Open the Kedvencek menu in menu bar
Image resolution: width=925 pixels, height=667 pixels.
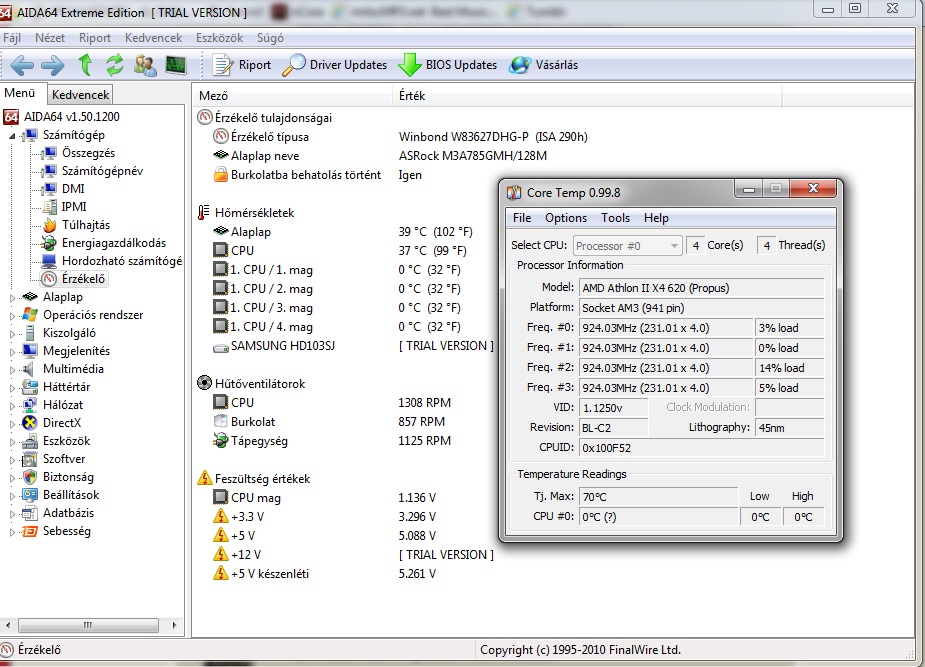(x=153, y=38)
